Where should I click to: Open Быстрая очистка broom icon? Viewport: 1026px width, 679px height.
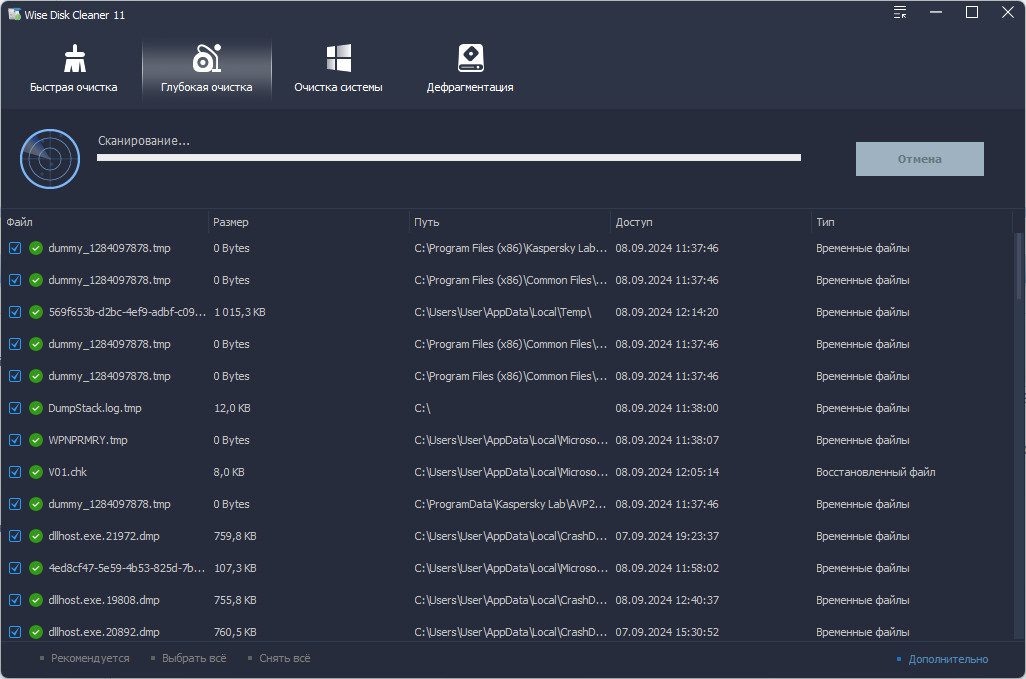click(75, 59)
